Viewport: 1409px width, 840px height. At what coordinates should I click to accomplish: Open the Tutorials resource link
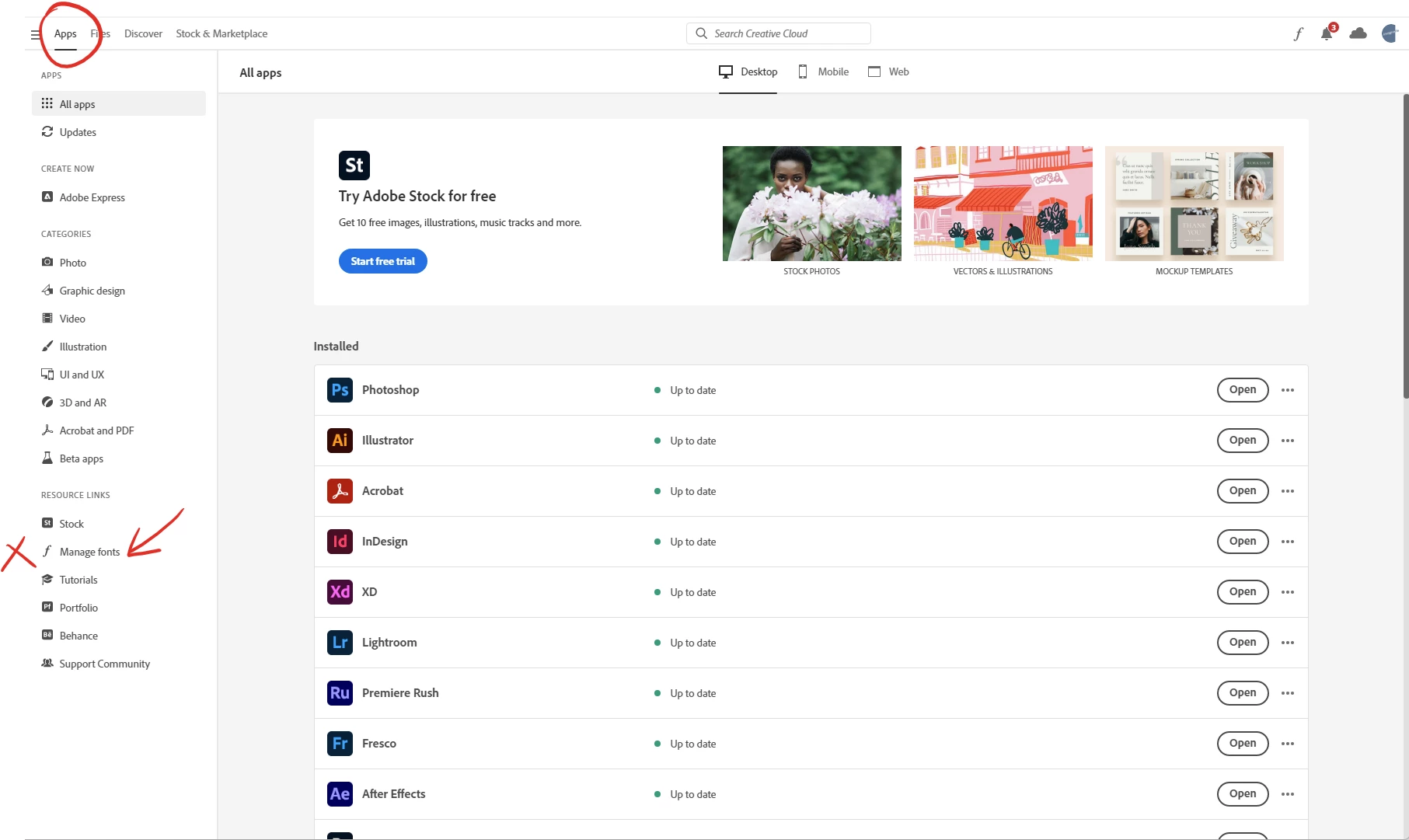[x=119, y=580]
